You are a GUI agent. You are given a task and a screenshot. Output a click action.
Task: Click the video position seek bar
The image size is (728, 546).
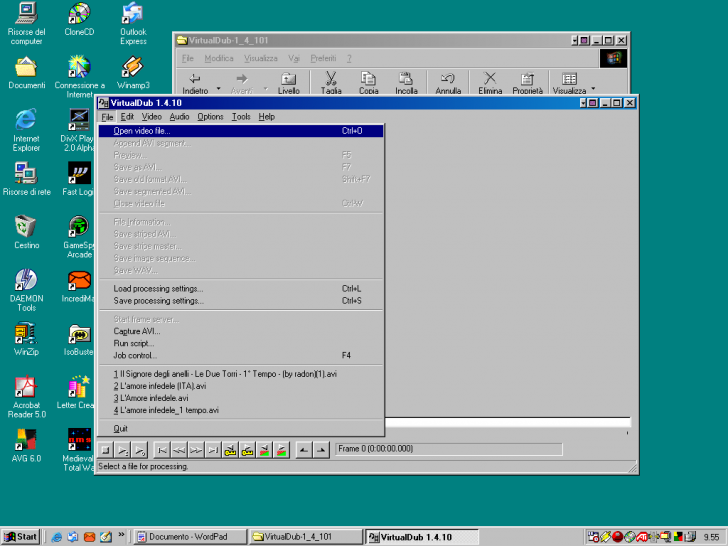pos(507,422)
